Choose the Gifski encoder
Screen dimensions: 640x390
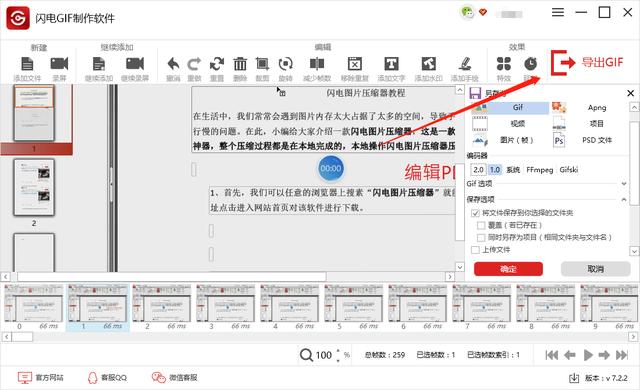point(569,170)
